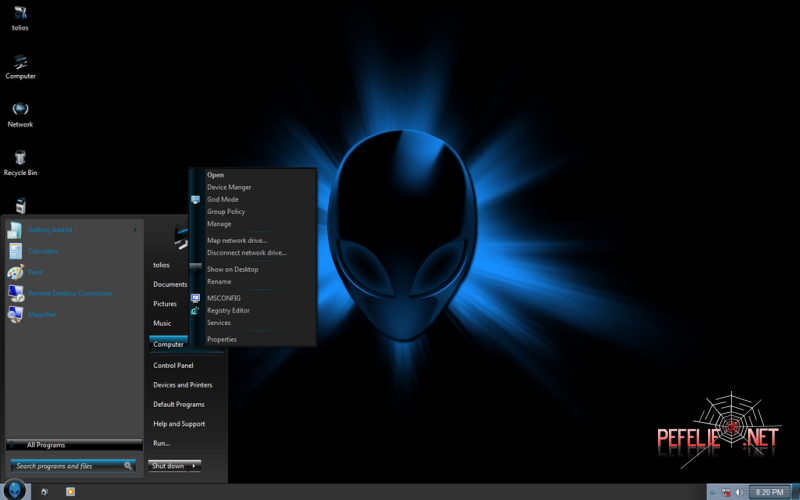Click the volume speaker tray icon
Viewport: 800px width, 500px height.
[x=739, y=492]
